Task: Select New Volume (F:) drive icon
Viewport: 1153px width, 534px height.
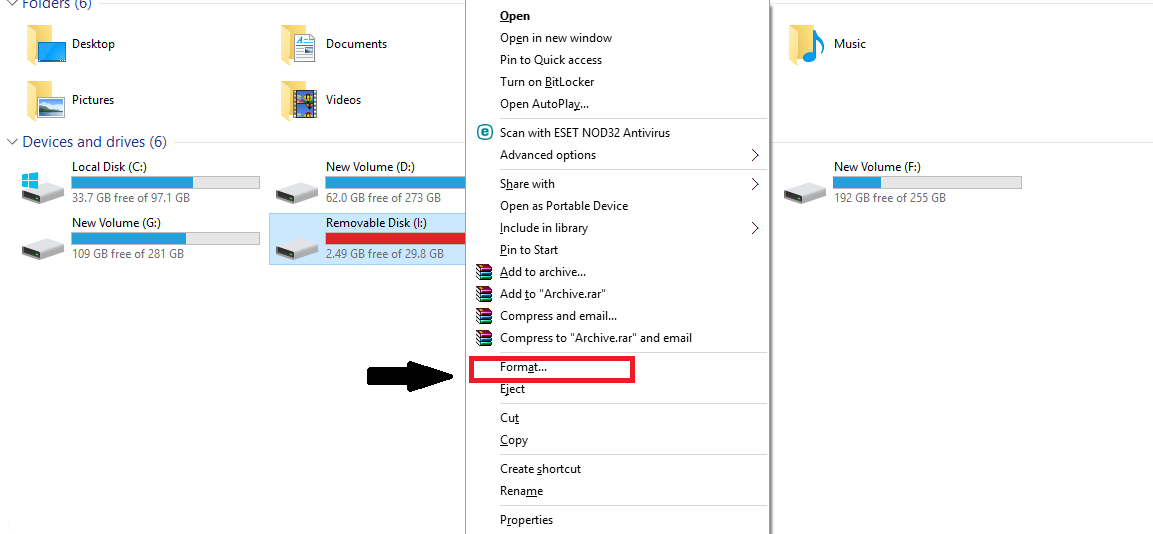Action: [x=804, y=193]
